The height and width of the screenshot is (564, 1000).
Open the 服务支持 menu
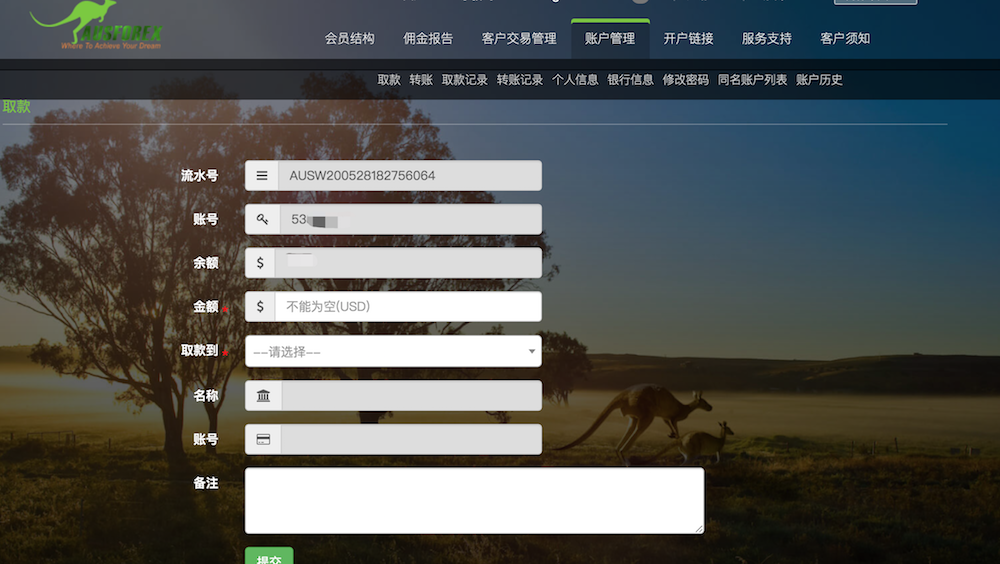point(766,39)
